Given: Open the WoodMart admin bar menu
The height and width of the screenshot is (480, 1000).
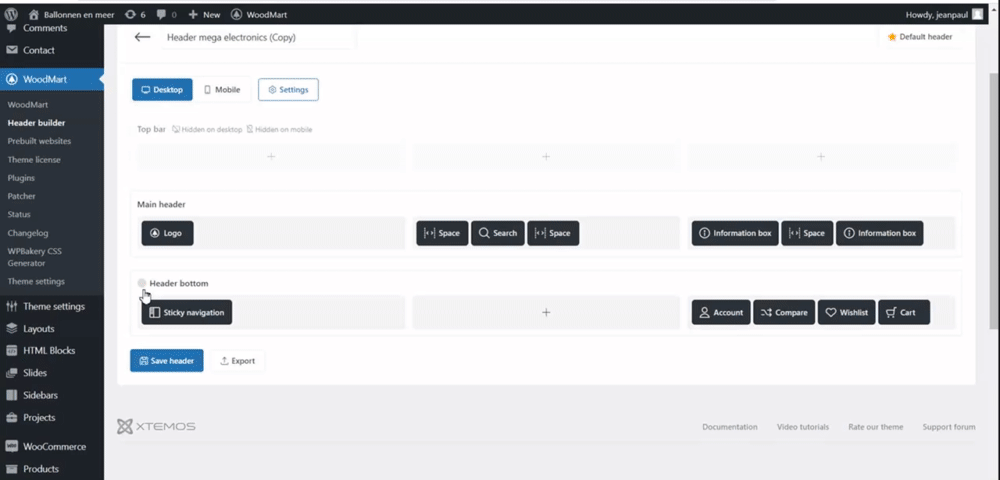Looking at the screenshot, I should tap(258, 14).
